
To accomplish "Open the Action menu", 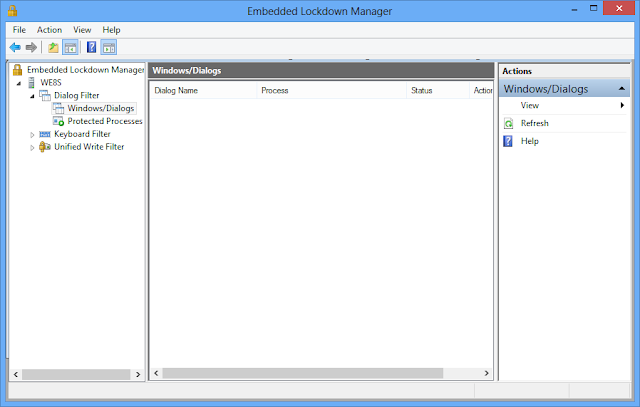I will click(49, 30).
